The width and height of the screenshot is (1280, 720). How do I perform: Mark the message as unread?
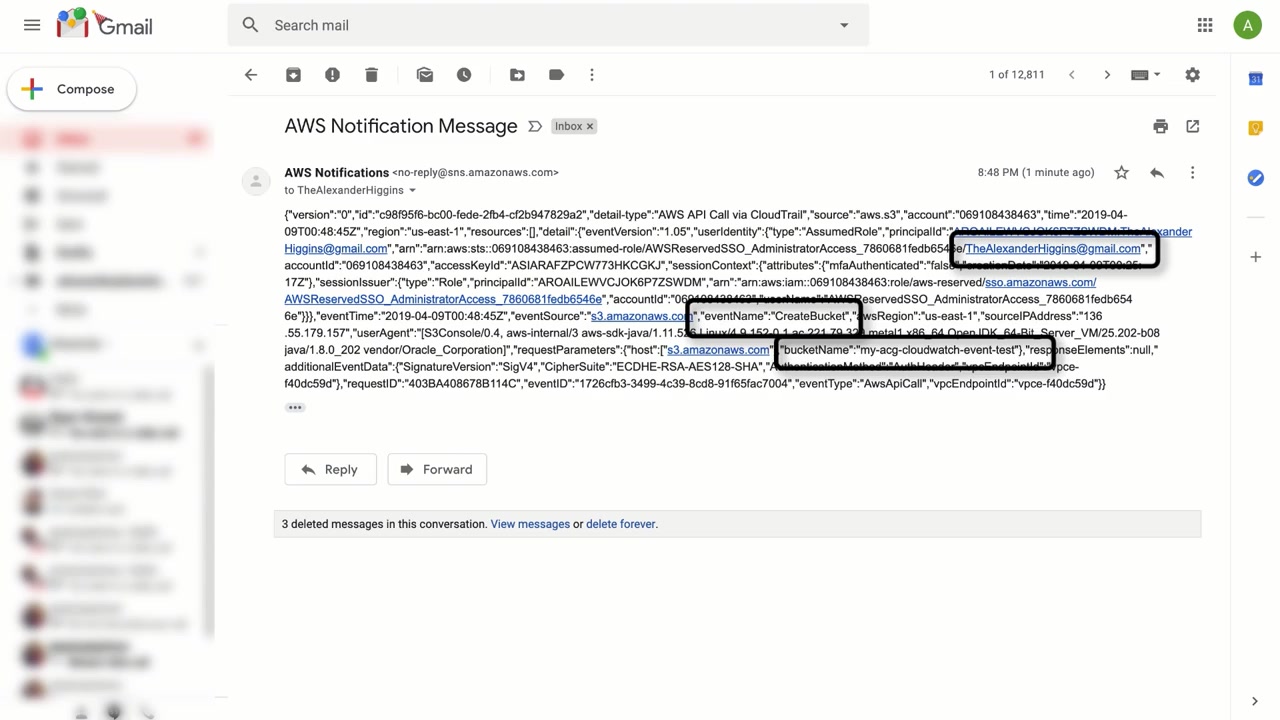click(x=425, y=75)
